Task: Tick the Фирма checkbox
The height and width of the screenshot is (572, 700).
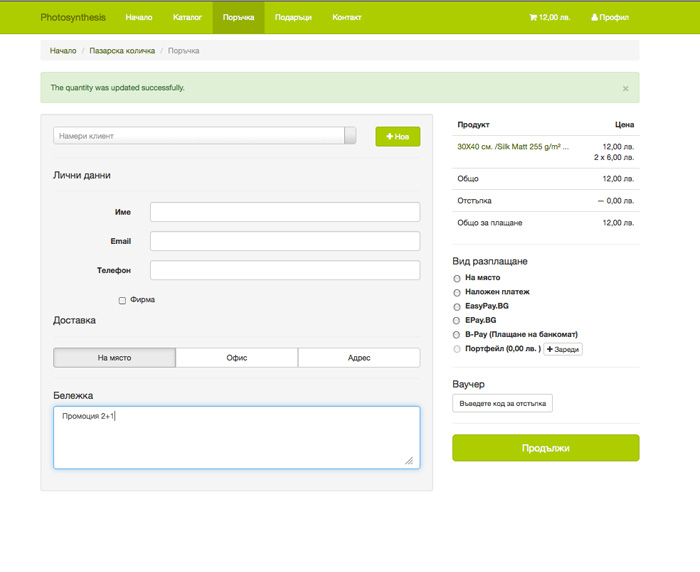Action: pyautogui.click(x=122, y=300)
